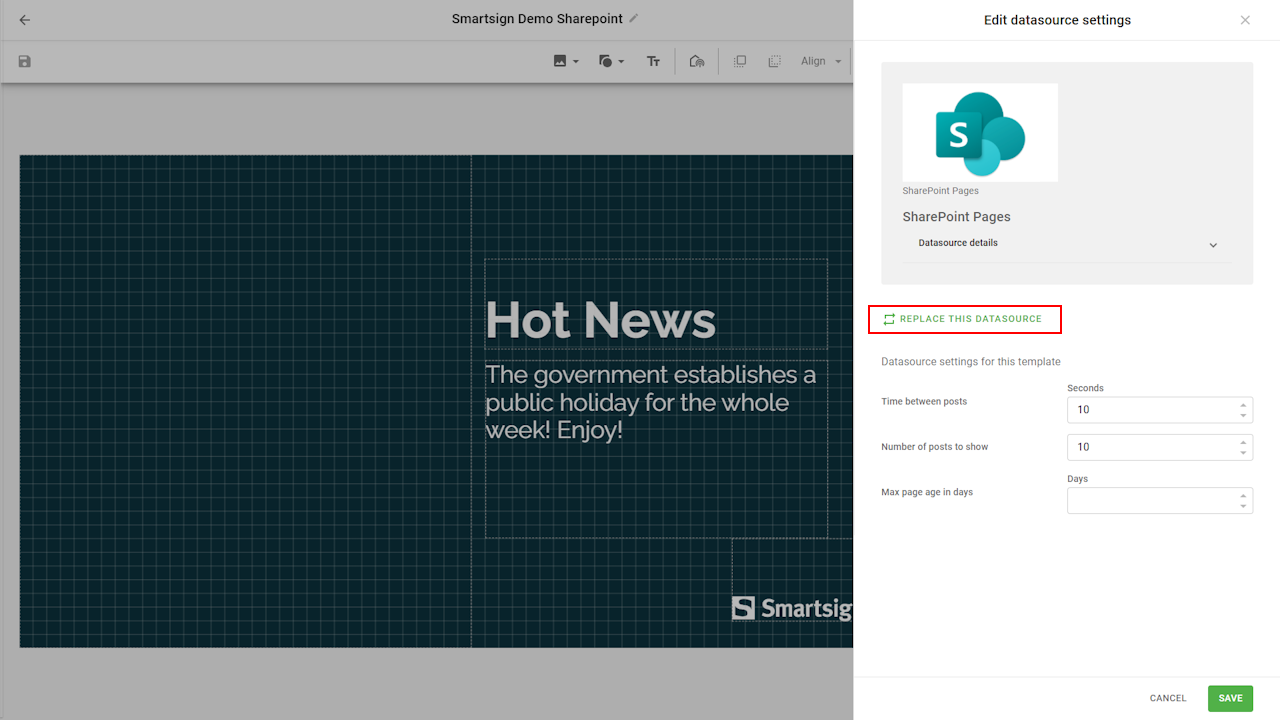This screenshot has width=1280, height=720.
Task: Select the text tool icon
Action: pyautogui.click(x=653, y=61)
